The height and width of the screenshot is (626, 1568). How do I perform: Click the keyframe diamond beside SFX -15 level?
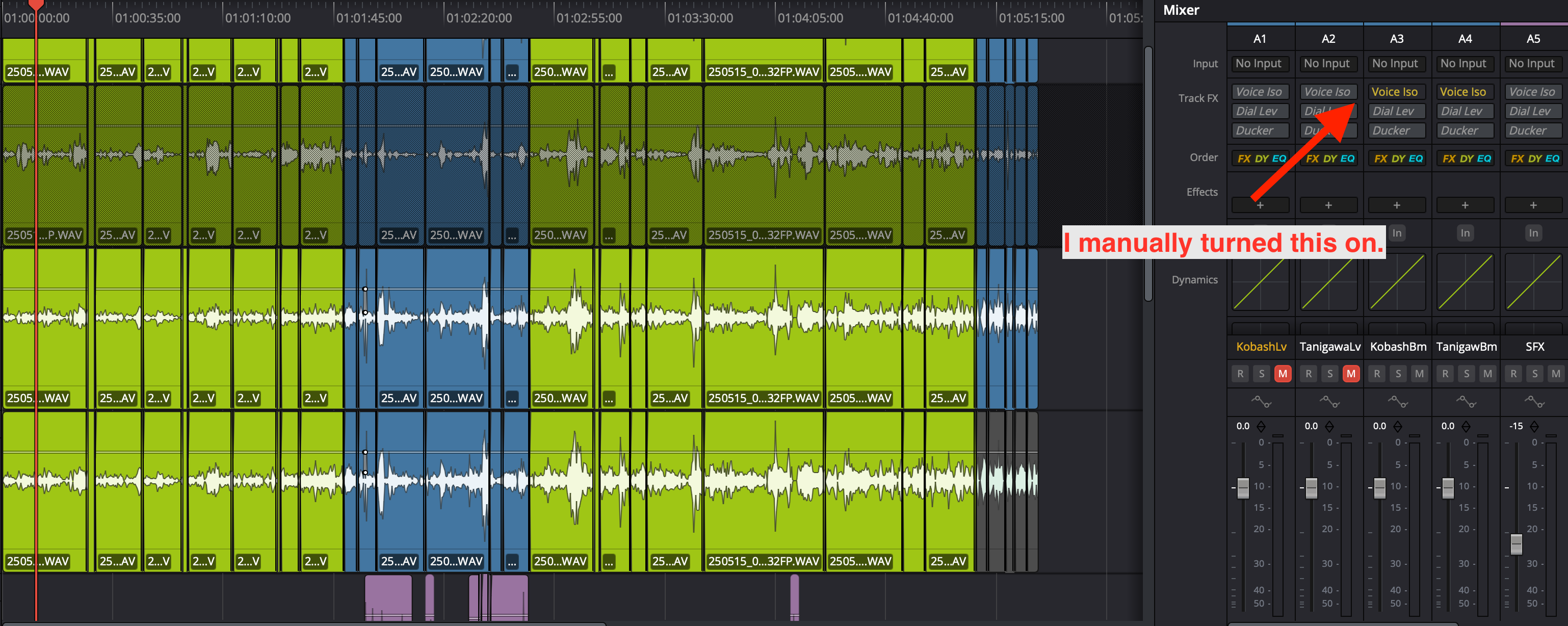pos(1534,426)
